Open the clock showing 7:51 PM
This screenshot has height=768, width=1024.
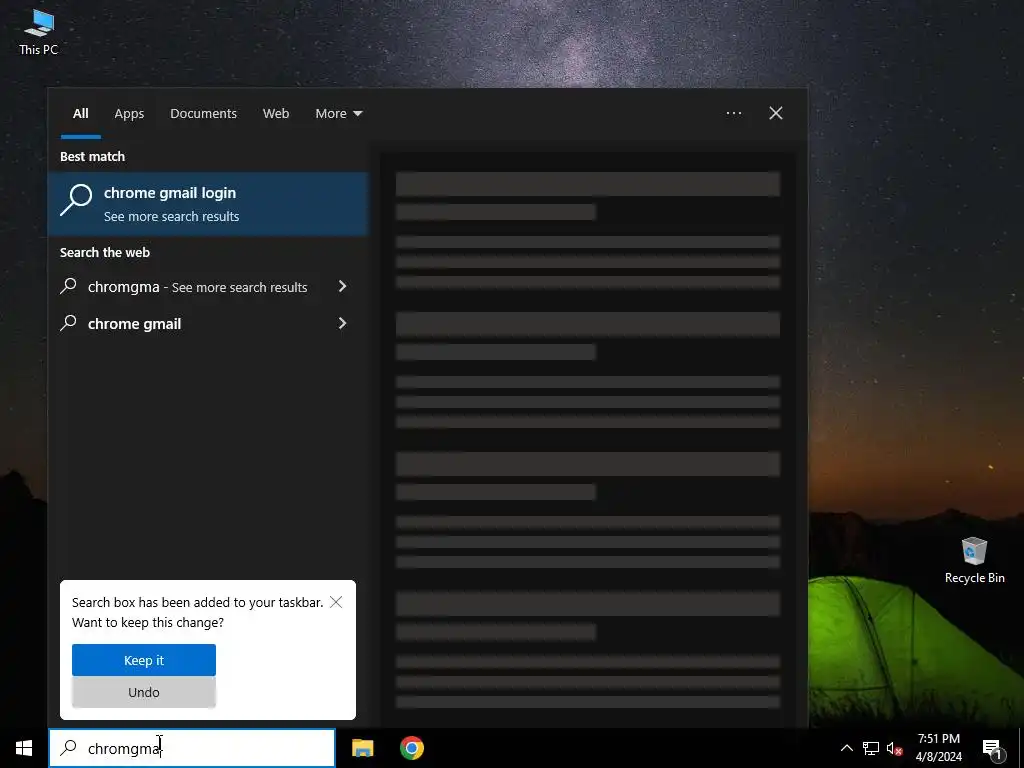click(x=938, y=748)
